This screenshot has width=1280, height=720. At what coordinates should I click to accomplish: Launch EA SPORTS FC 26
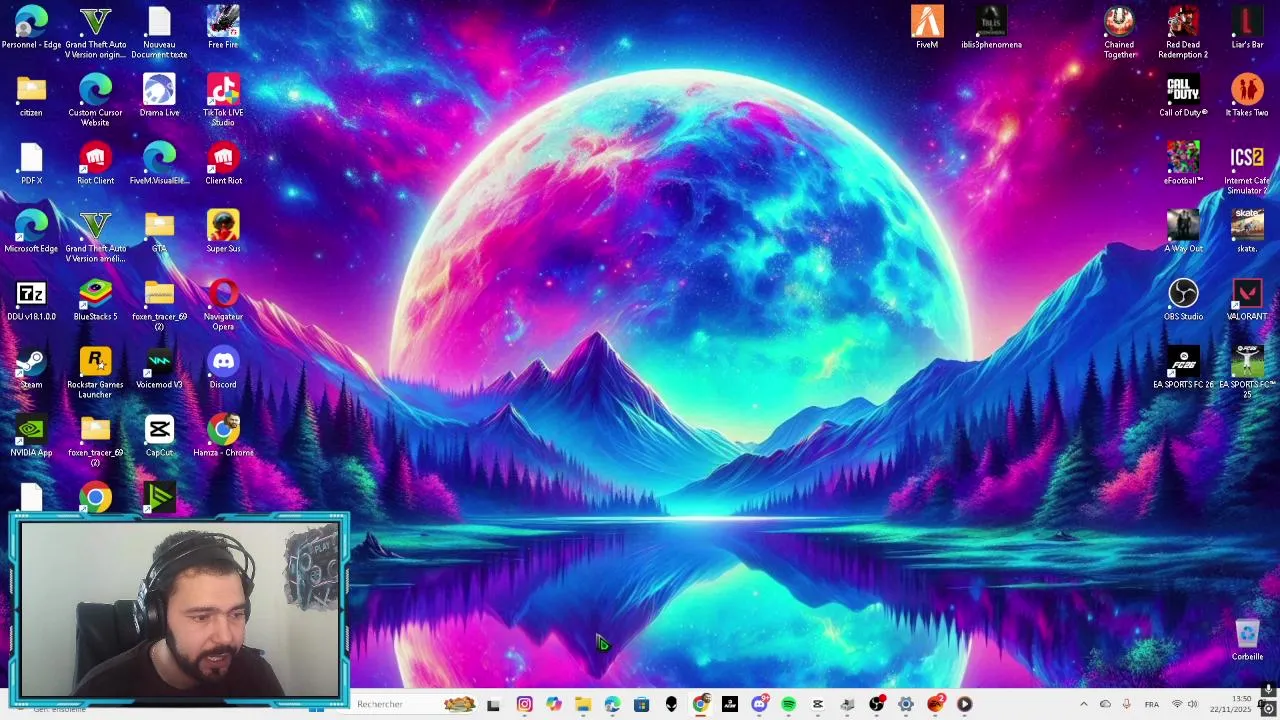(1183, 367)
